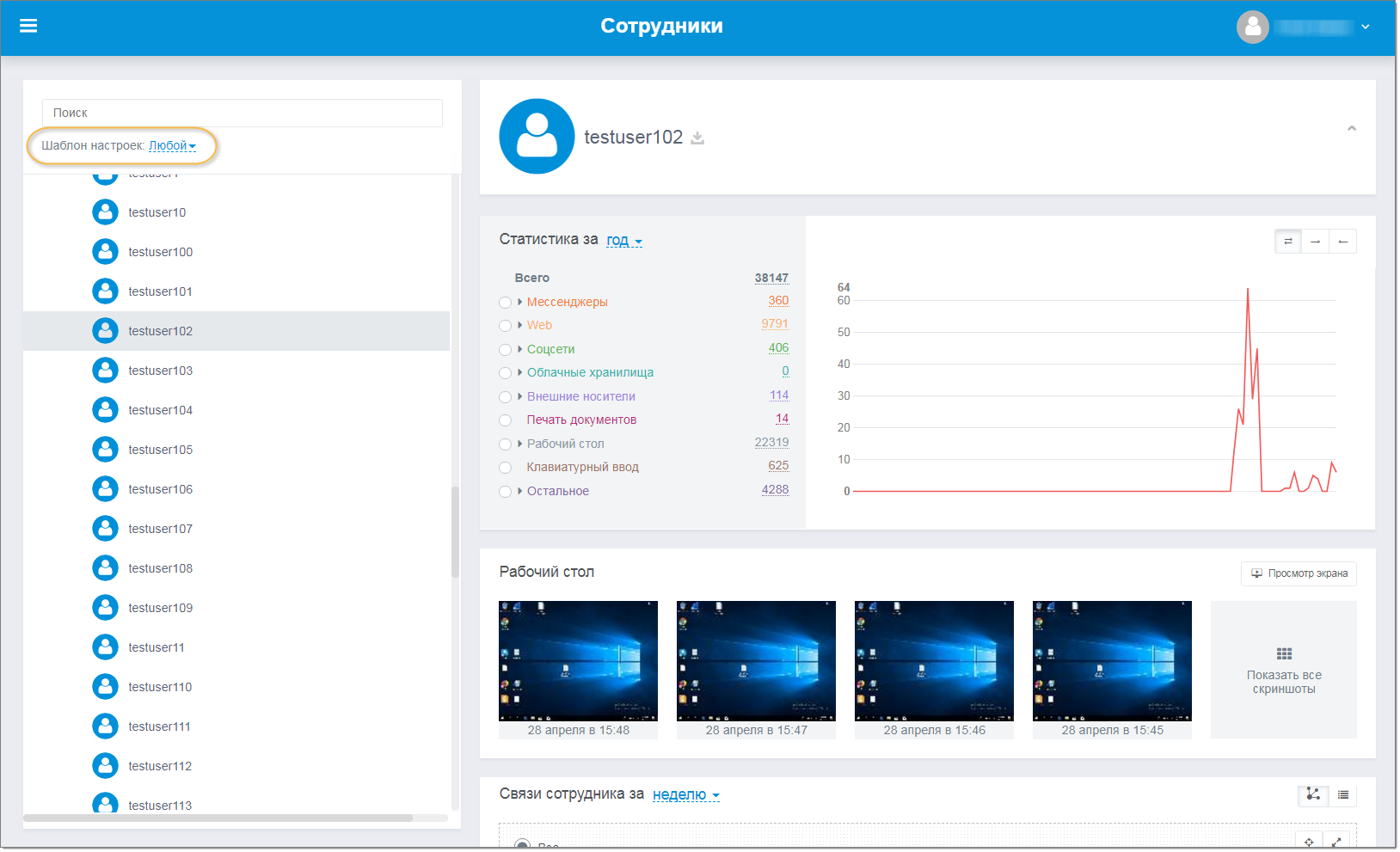Viewport: 1400px width, 852px height.
Task: Switch connections to list view icon
Action: (x=1342, y=794)
